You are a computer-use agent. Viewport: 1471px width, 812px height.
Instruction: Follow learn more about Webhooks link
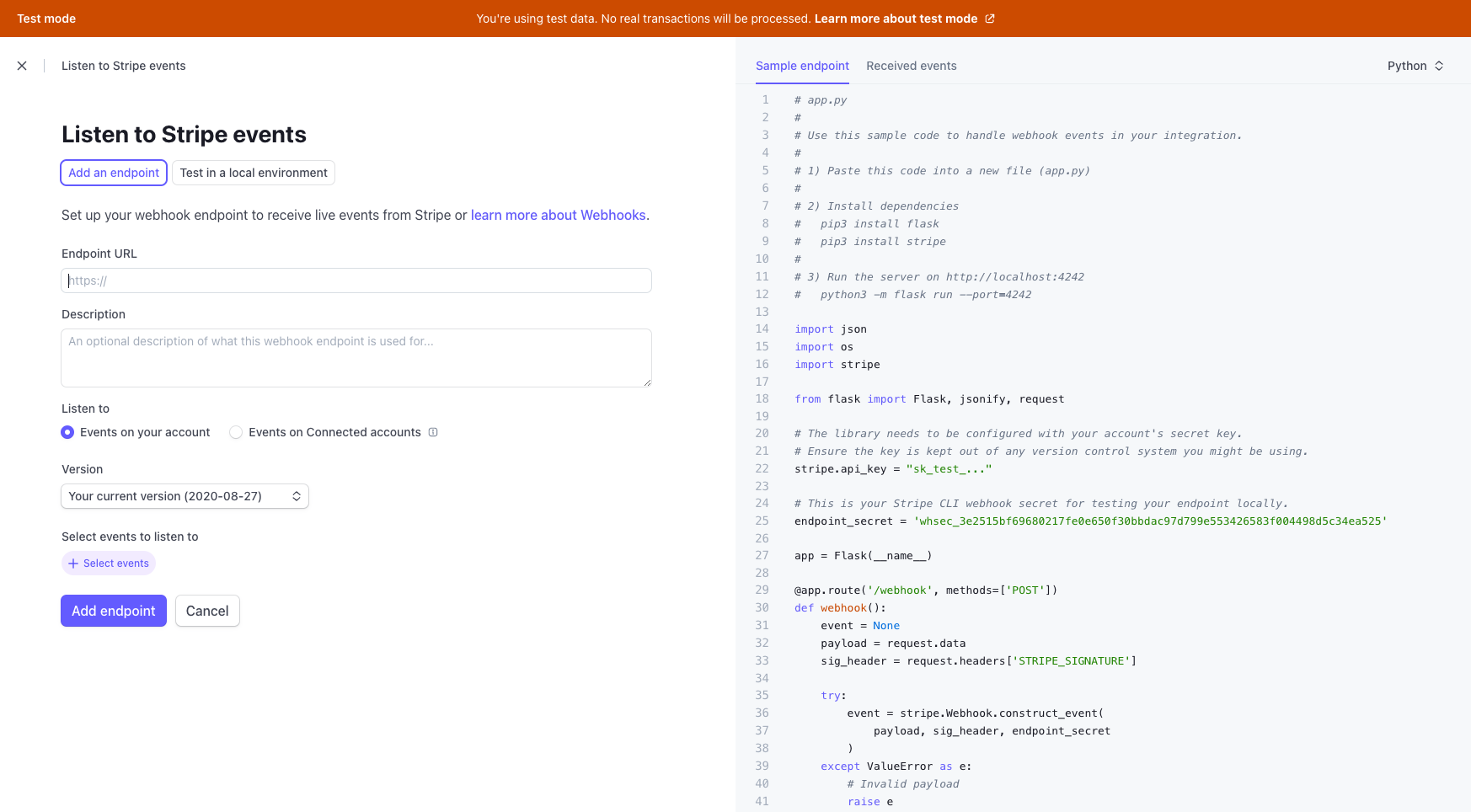(x=558, y=215)
